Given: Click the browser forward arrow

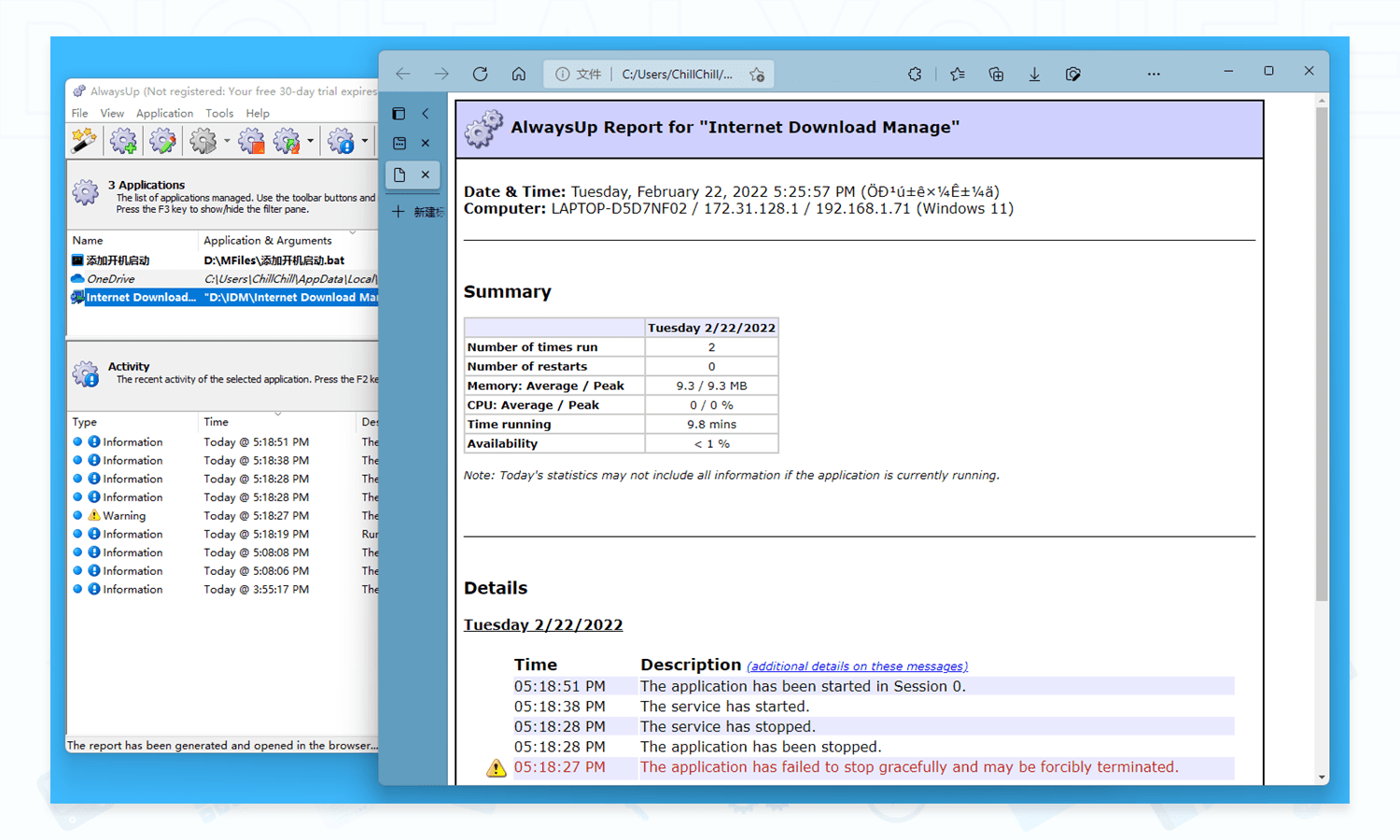Looking at the screenshot, I should coord(441,74).
